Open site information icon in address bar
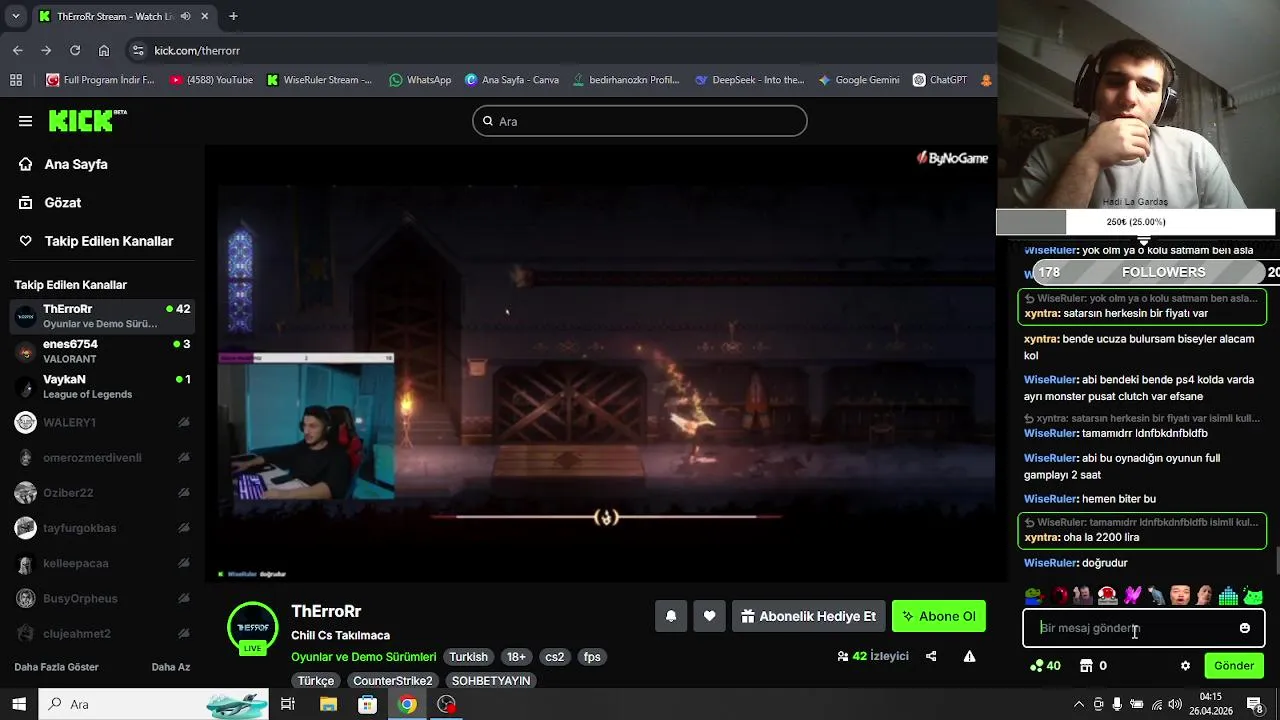 coord(138,50)
